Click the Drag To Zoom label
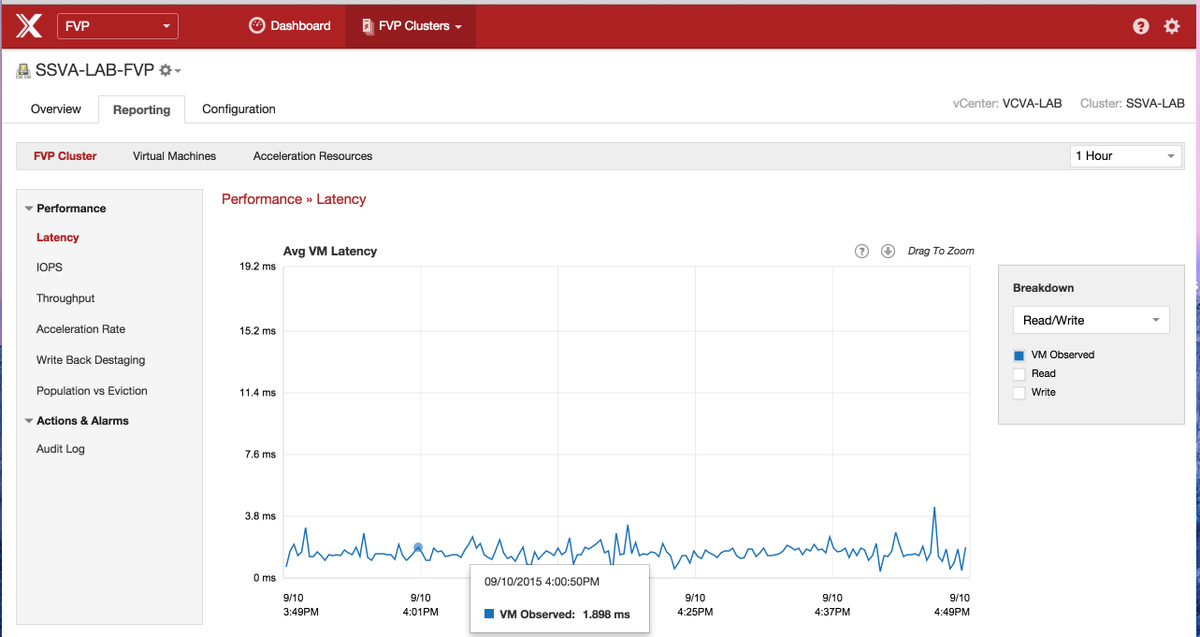This screenshot has width=1200, height=637. tap(941, 251)
